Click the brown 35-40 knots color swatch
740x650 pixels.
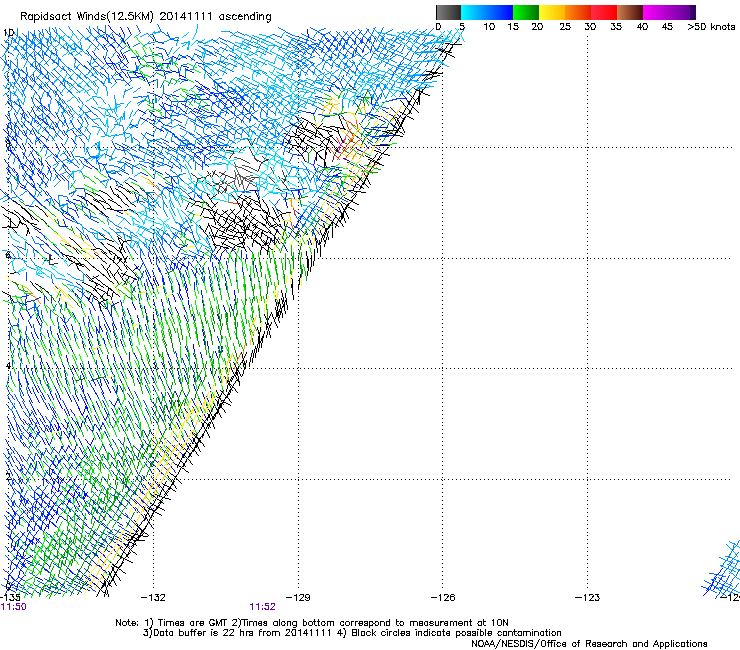coord(630,12)
